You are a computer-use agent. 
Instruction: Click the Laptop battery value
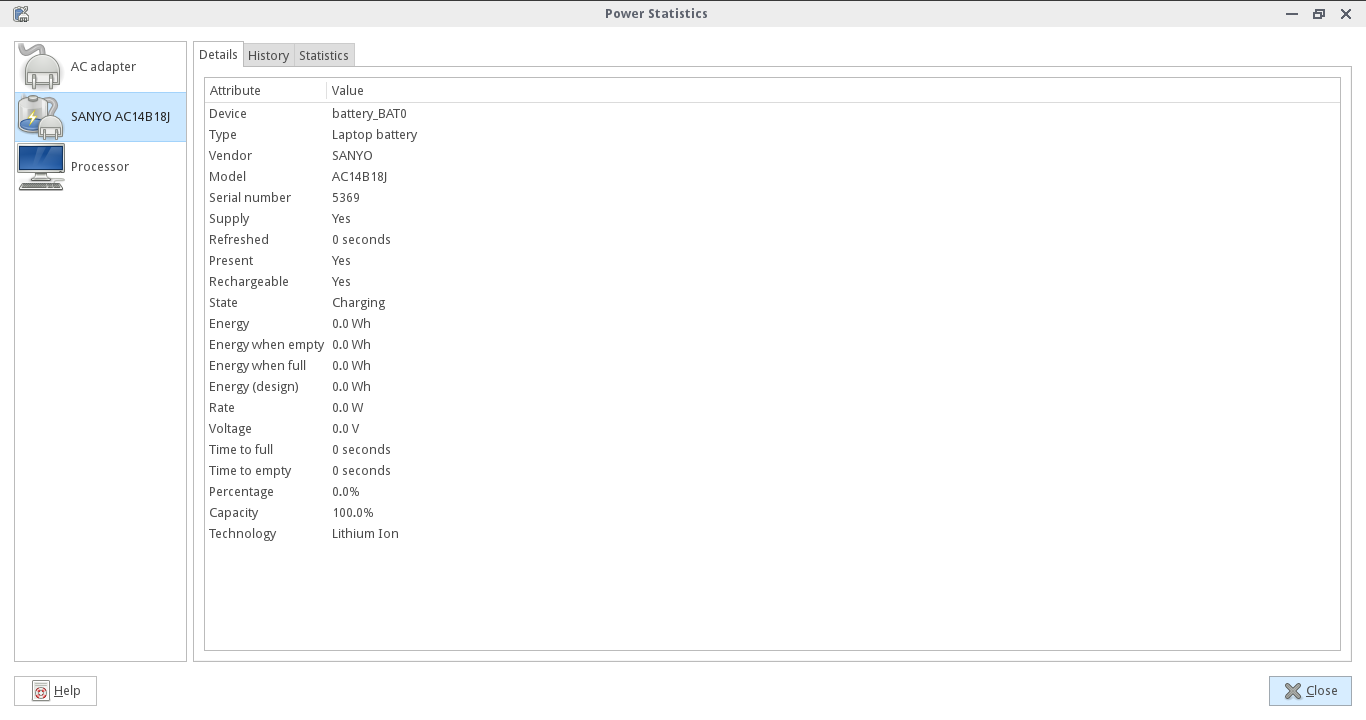point(374,135)
